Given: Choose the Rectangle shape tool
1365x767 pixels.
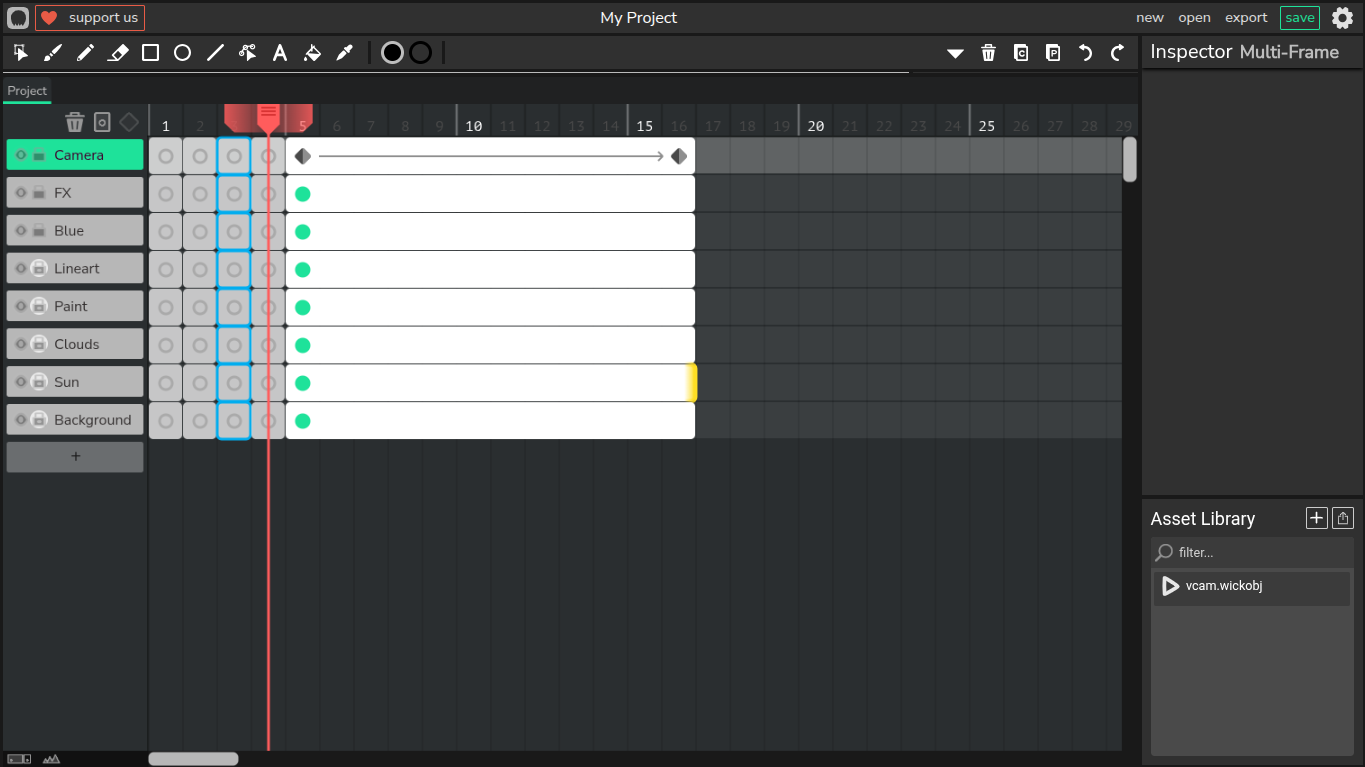Looking at the screenshot, I should pyautogui.click(x=150, y=53).
